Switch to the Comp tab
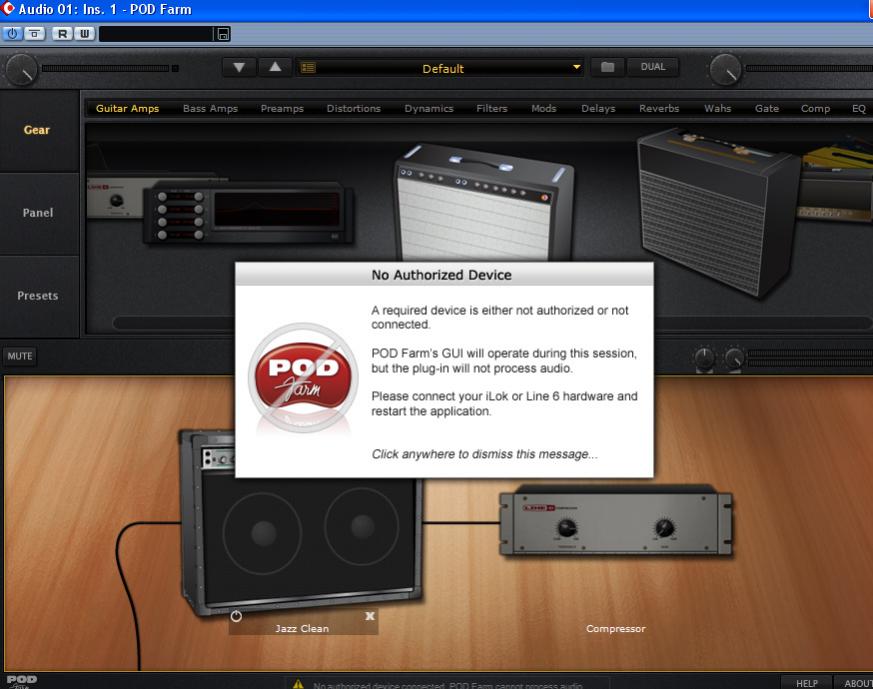Screen dimensions: 873x689 click(815, 109)
